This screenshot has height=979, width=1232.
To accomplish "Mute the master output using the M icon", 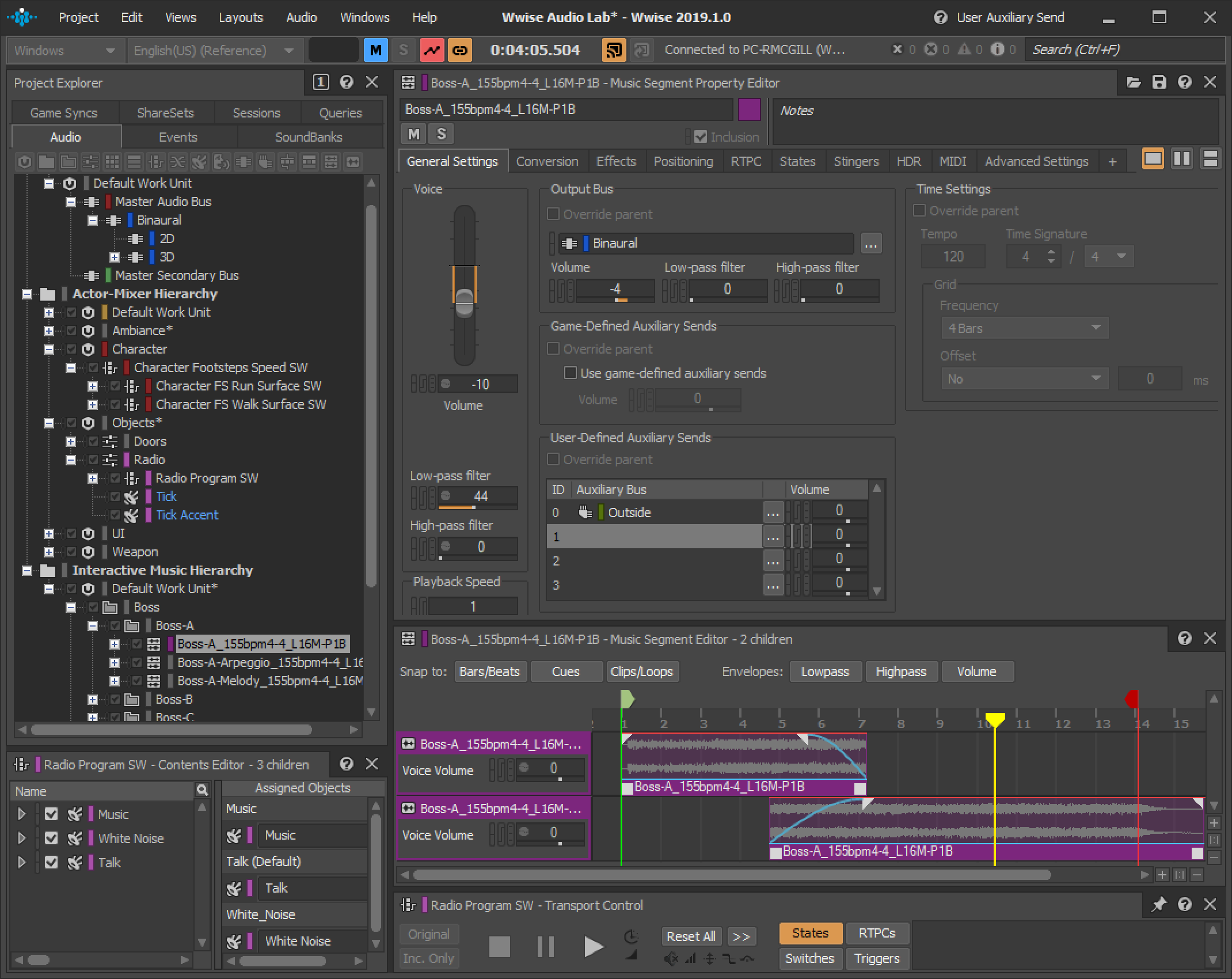I will (375, 50).
